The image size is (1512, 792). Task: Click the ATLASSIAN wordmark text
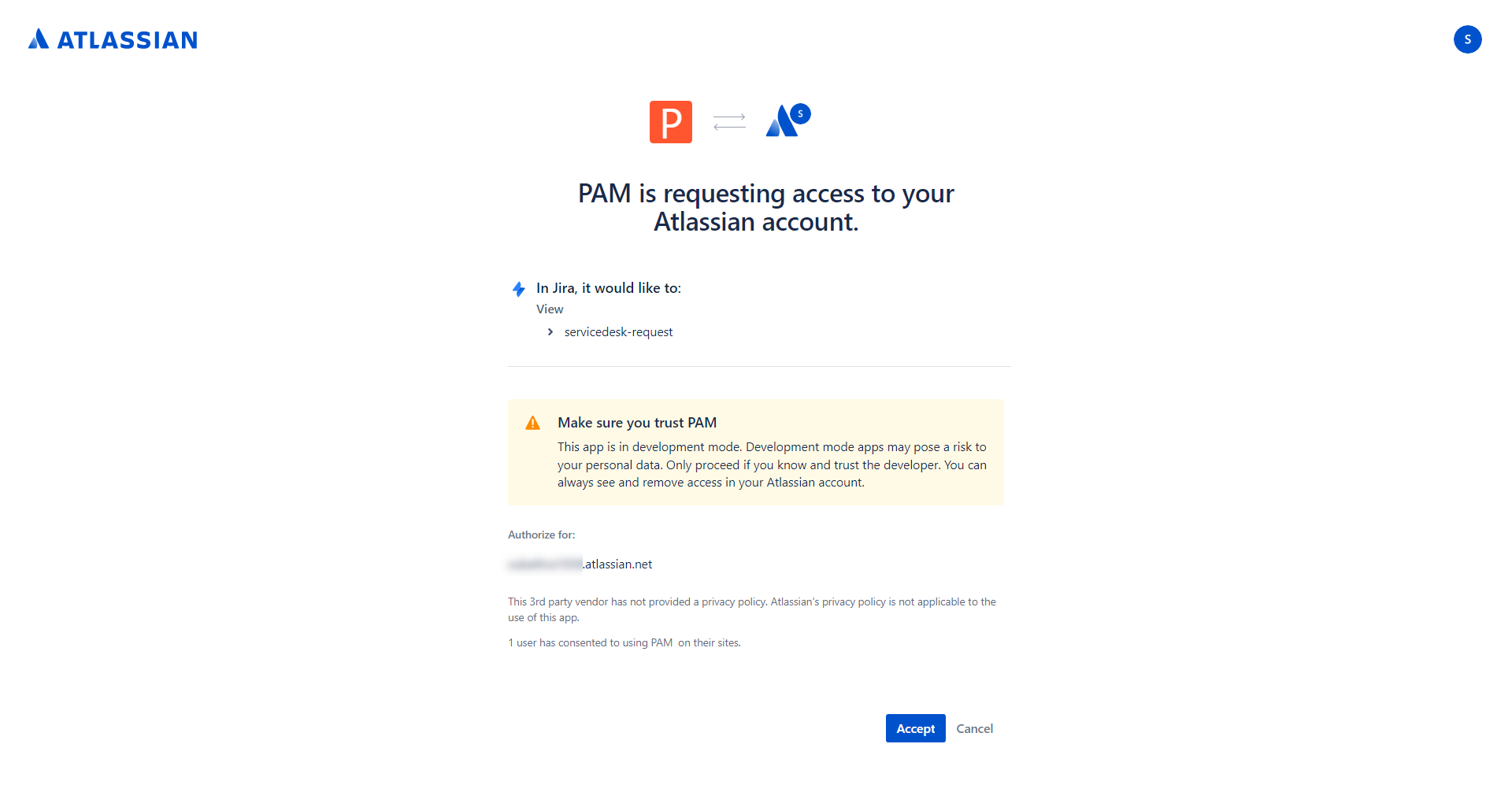[x=128, y=40]
